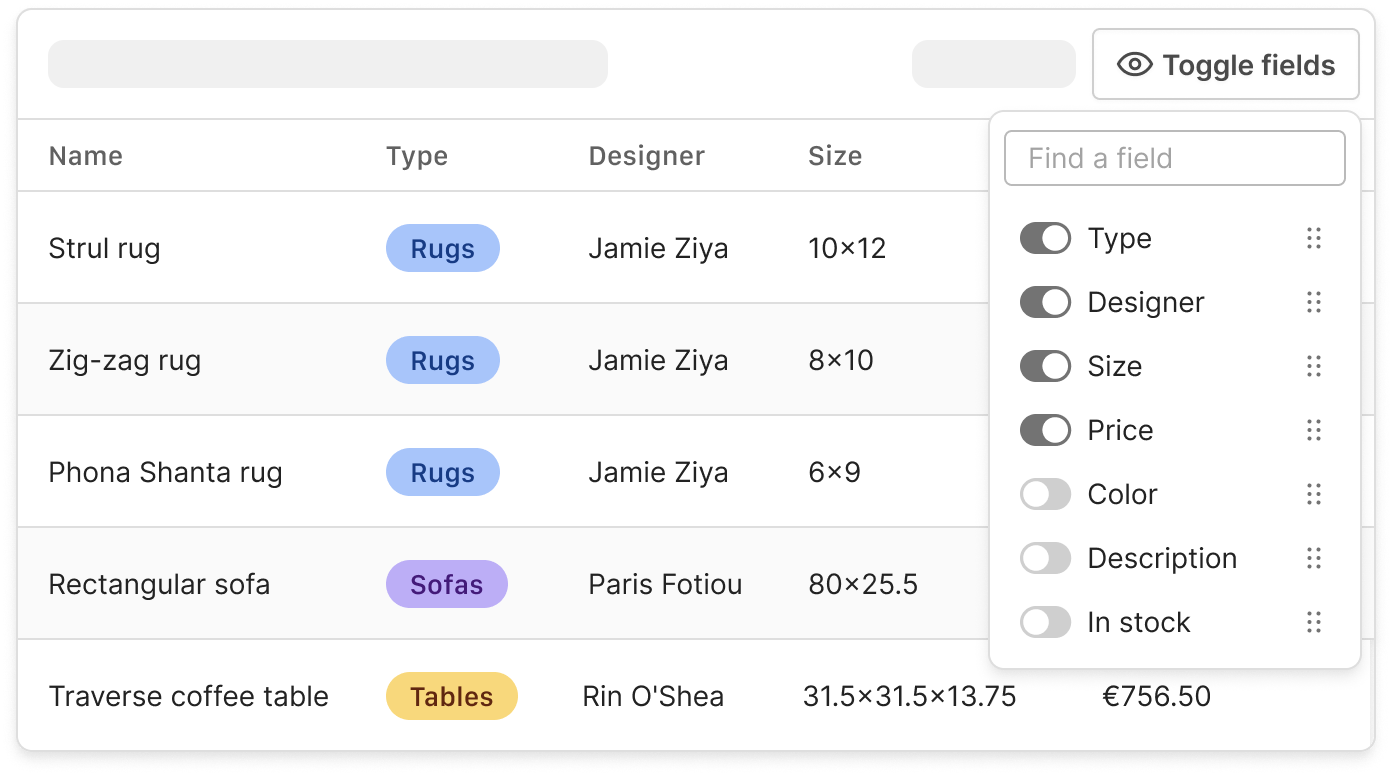Viewport: 1392px width, 776px height.
Task: Click the drag handle beside Size
Action: [1314, 366]
